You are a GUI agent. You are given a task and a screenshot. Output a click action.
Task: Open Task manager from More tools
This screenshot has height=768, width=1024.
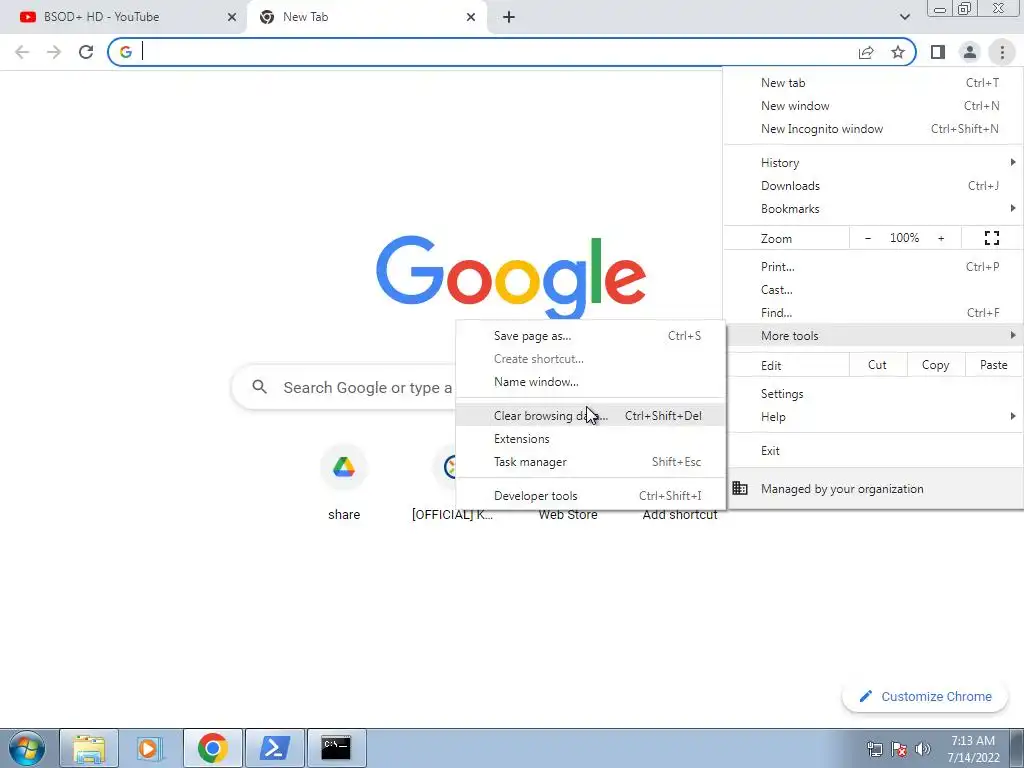[x=590, y=462]
